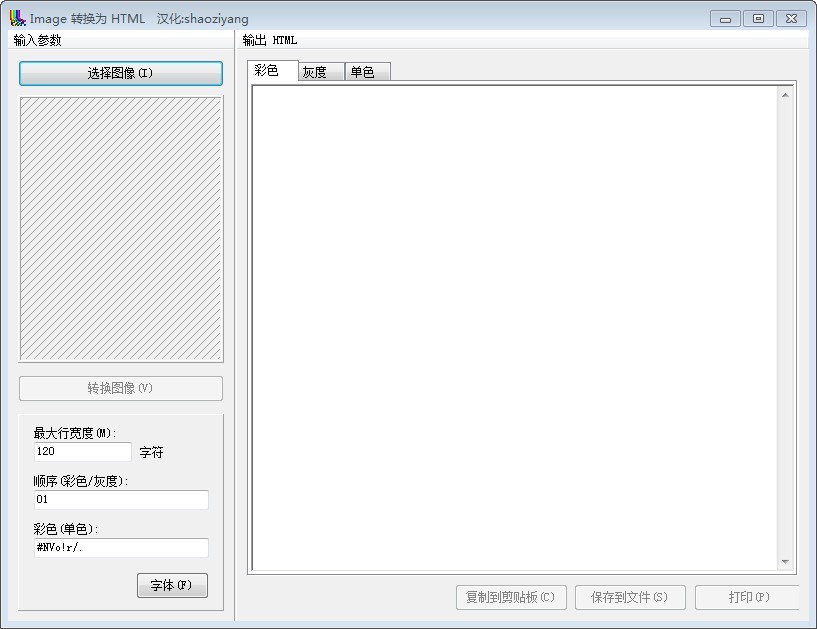Switch to the 彩色 tab
The image size is (817, 629).
pos(273,70)
